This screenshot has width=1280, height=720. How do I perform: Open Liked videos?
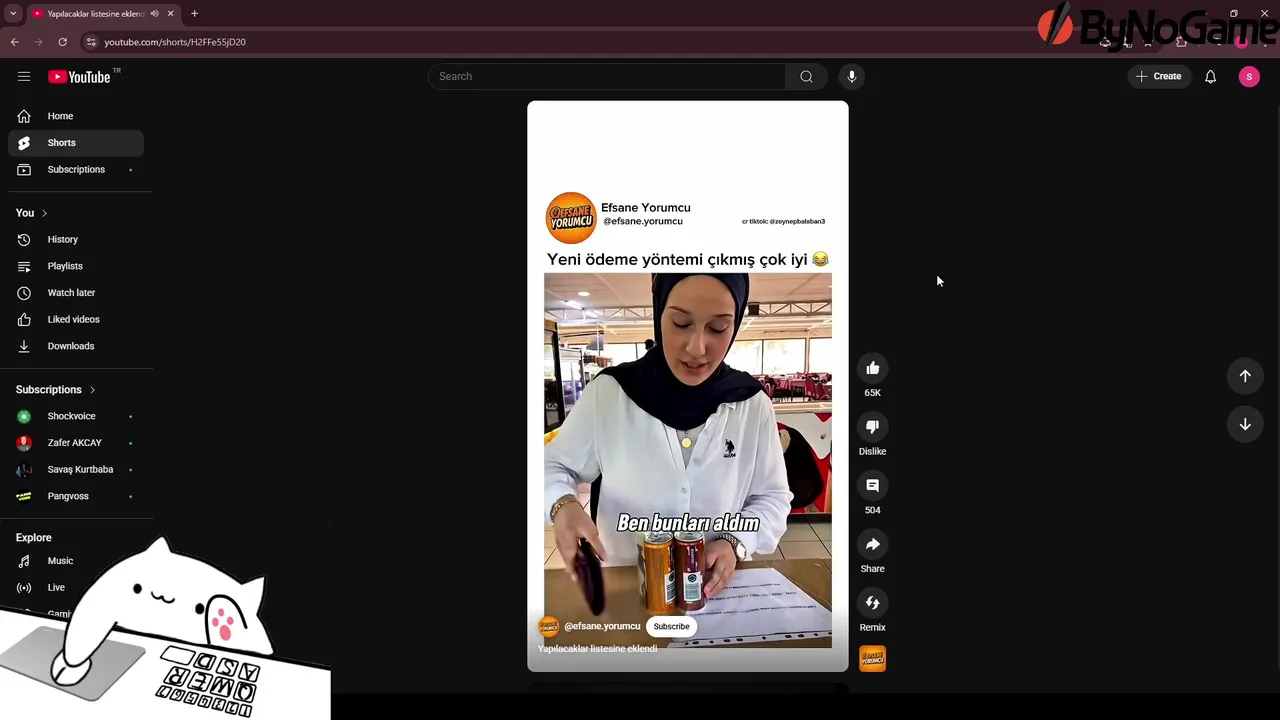(x=76, y=320)
